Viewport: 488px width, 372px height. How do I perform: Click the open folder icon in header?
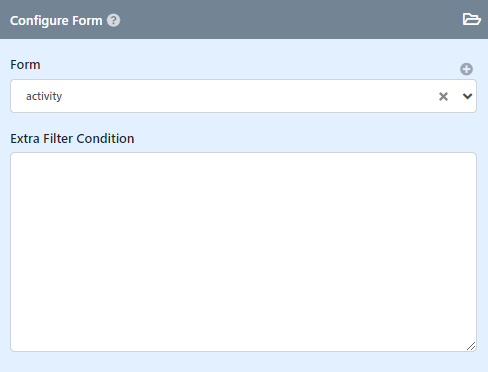[x=472, y=19]
